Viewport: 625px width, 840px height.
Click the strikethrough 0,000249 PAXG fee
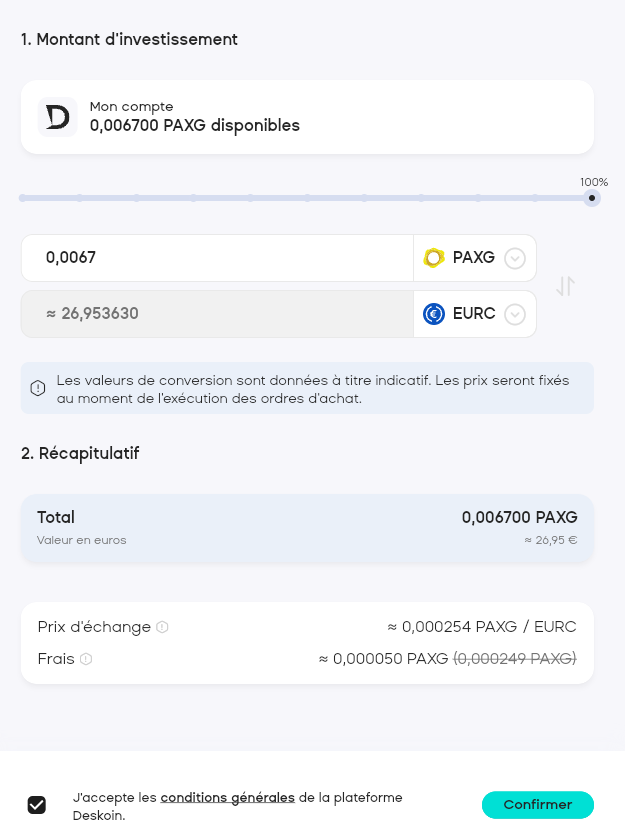pos(515,658)
